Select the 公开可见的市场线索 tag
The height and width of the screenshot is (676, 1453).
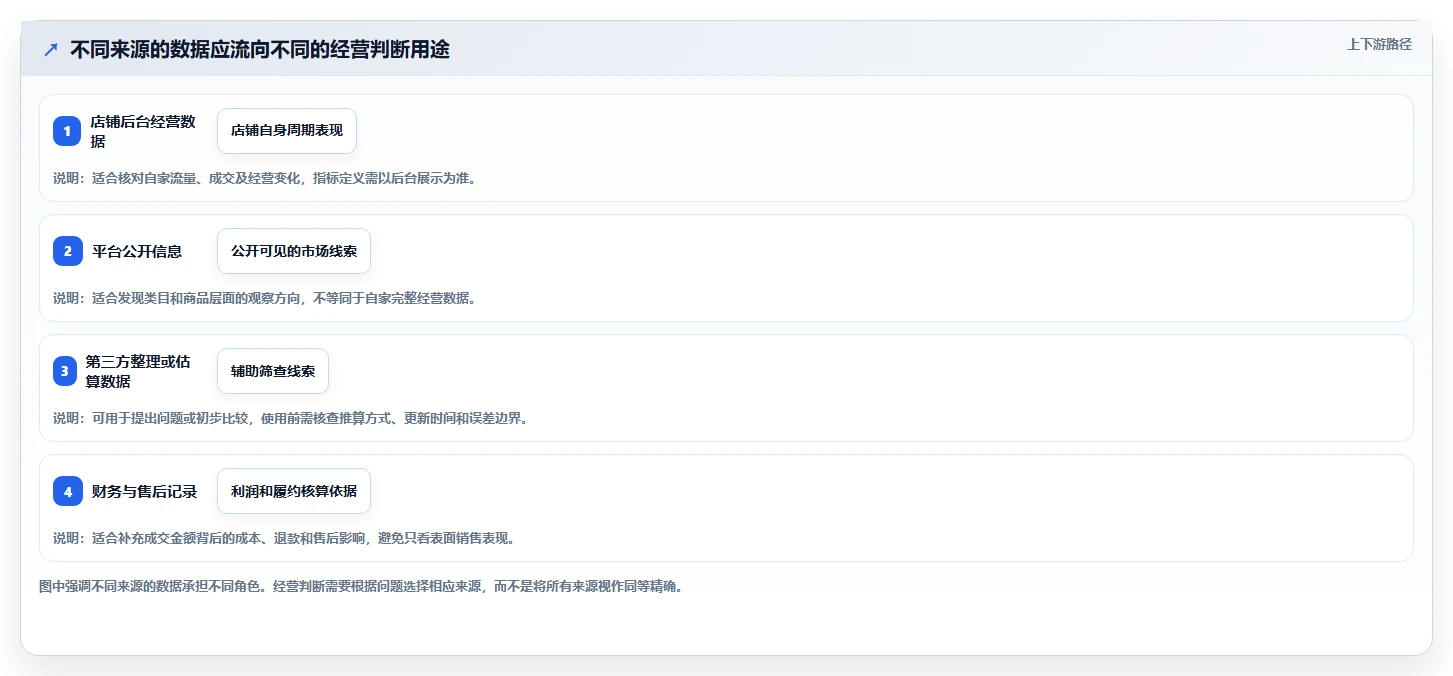click(294, 251)
